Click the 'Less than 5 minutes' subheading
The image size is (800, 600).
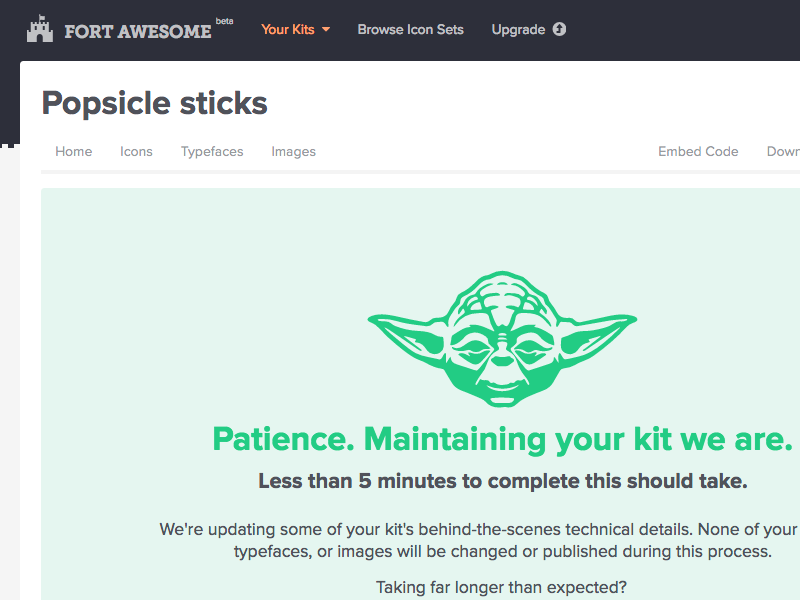tap(502, 481)
